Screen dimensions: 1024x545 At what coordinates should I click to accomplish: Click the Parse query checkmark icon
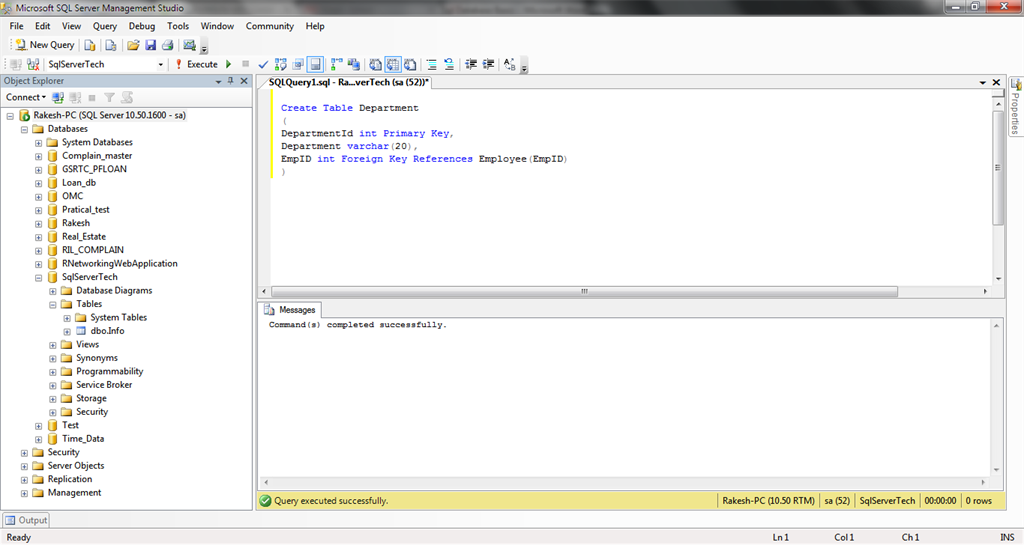tap(263, 64)
